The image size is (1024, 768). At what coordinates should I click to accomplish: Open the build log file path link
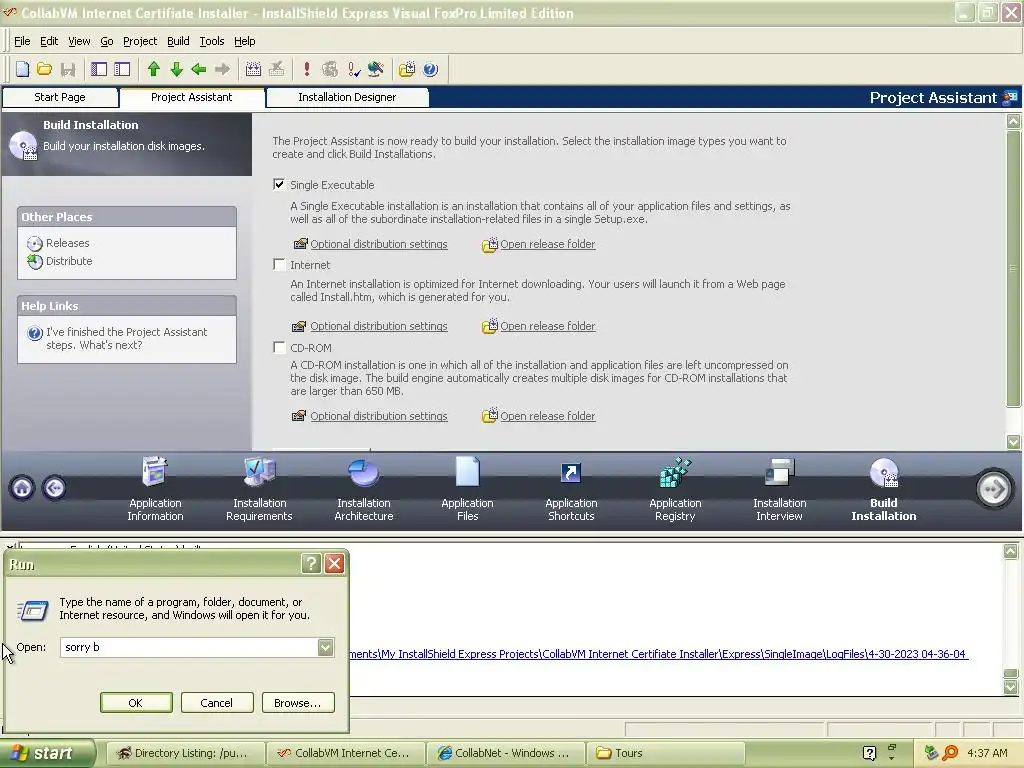[658, 654]
